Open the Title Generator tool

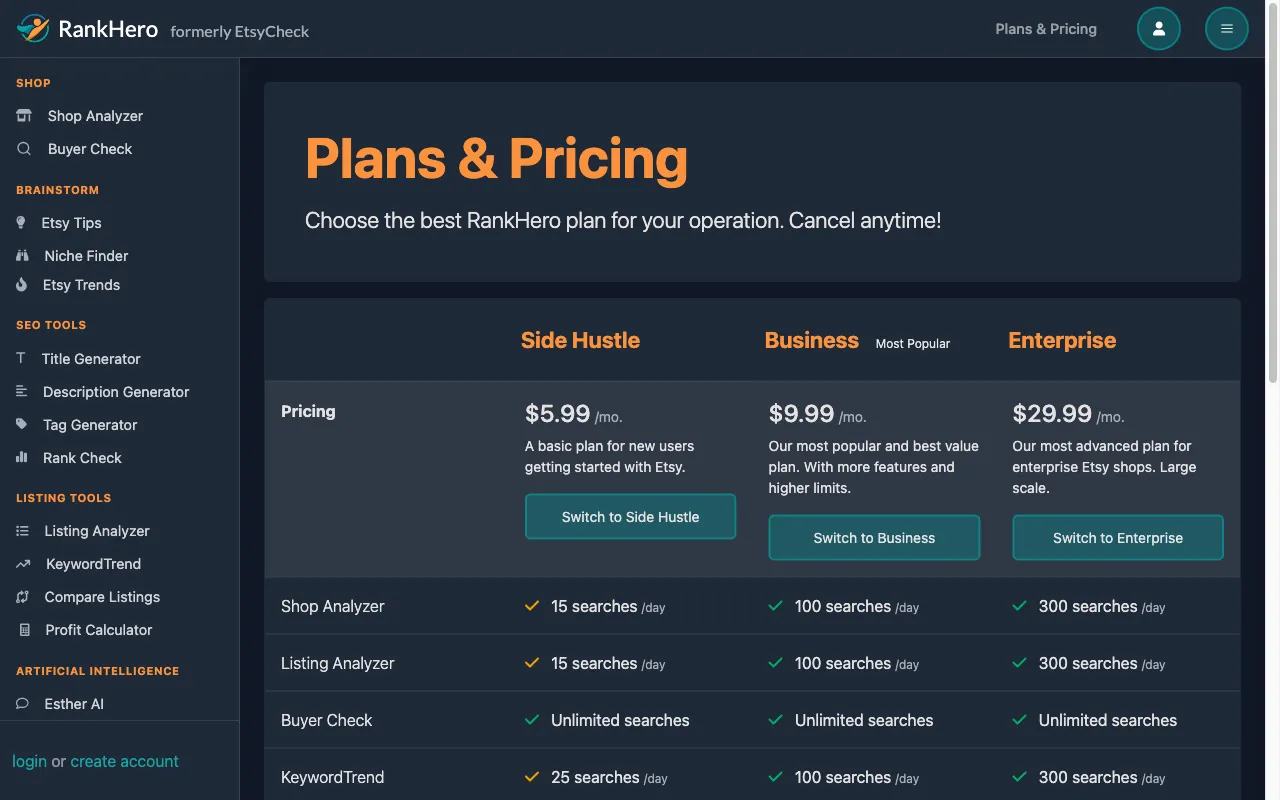click(x=91, y=359)
